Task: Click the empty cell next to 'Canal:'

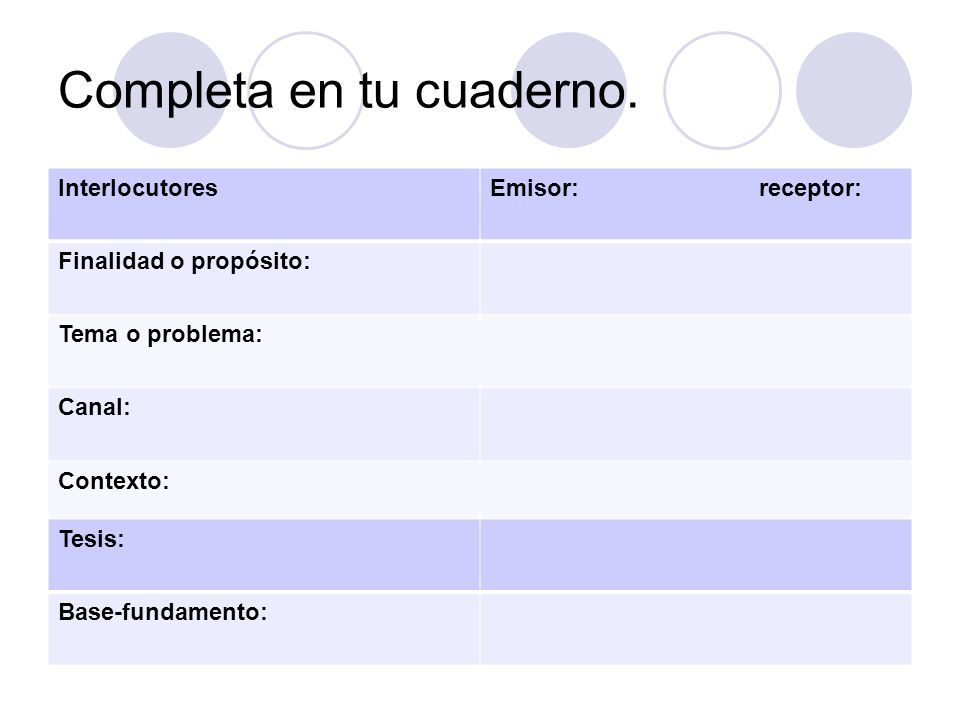Action: (696, 424)
